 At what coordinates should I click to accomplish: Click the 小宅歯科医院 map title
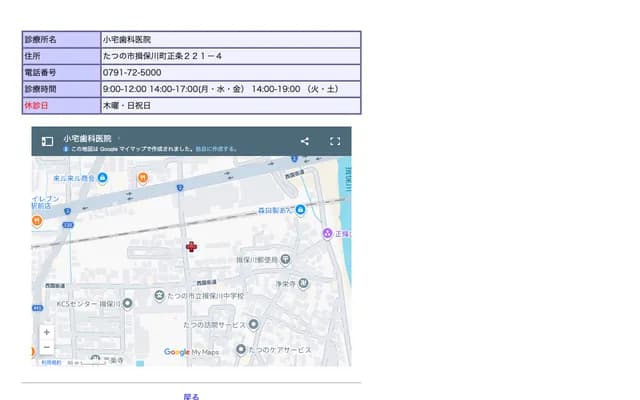click(86, 138)
